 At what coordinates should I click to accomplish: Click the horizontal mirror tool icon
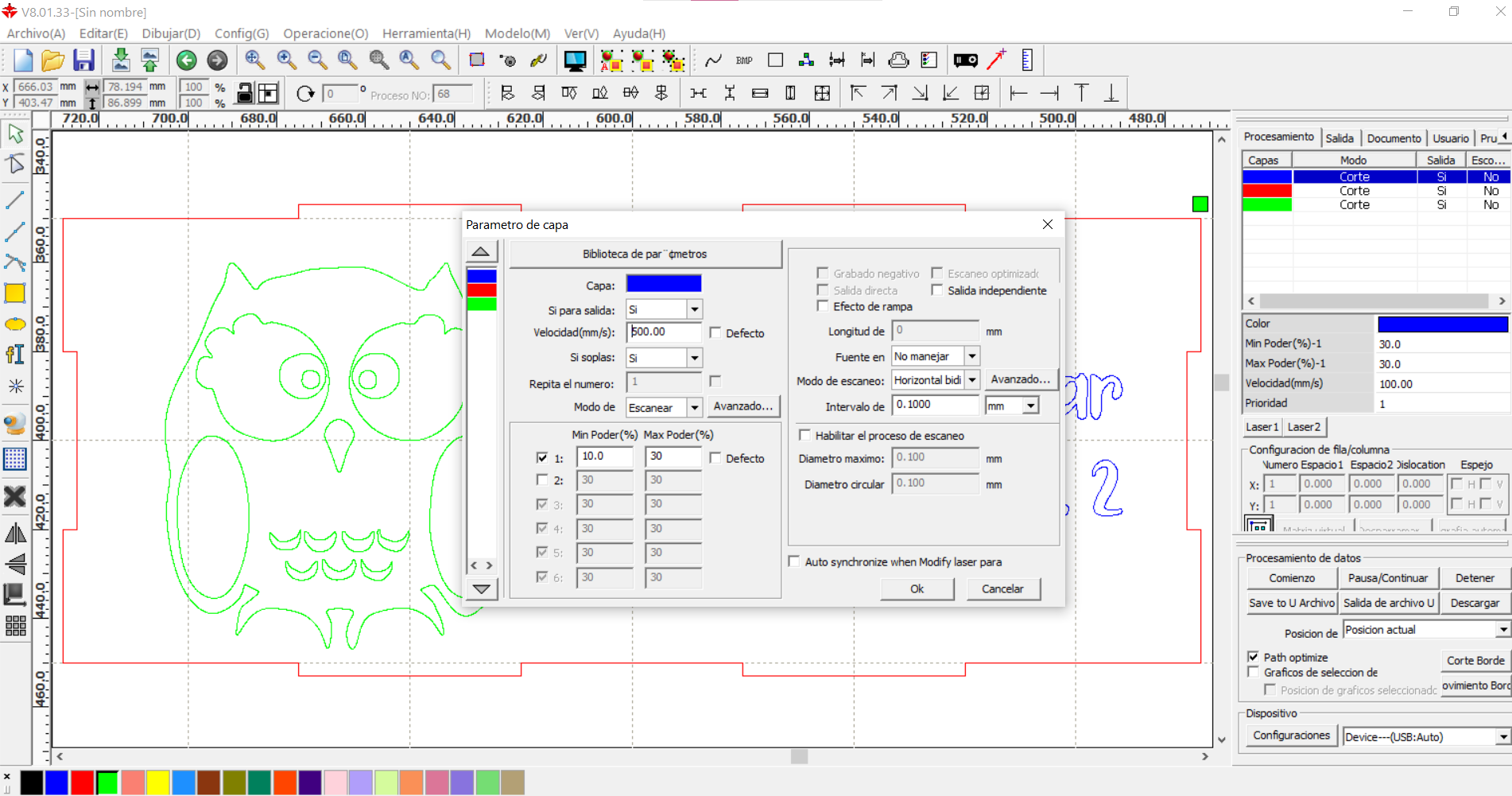pyautogui.click(x=15, y=534)
